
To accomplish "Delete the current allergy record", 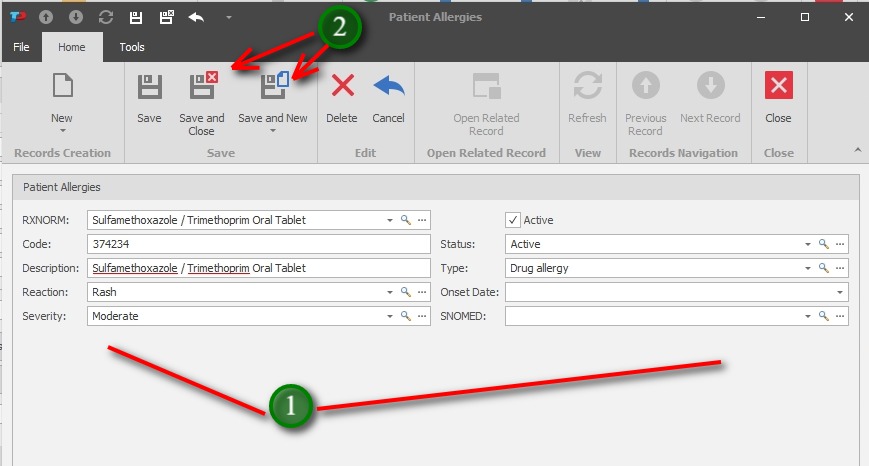I will (342, 88).
